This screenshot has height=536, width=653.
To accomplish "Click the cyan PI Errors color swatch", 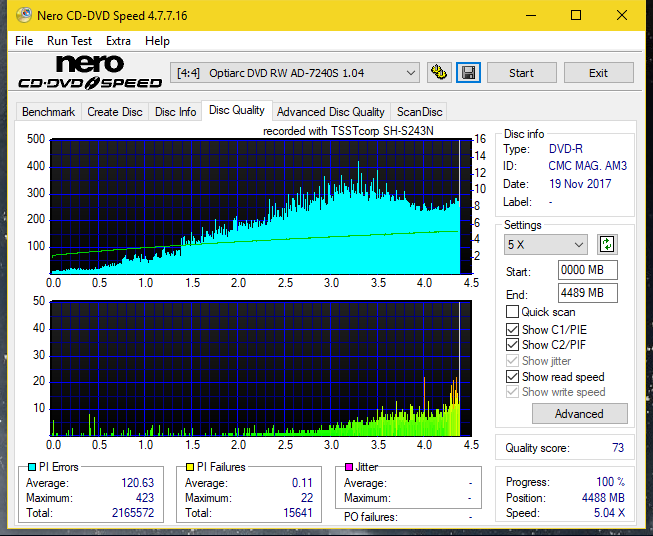I will 32,467.
